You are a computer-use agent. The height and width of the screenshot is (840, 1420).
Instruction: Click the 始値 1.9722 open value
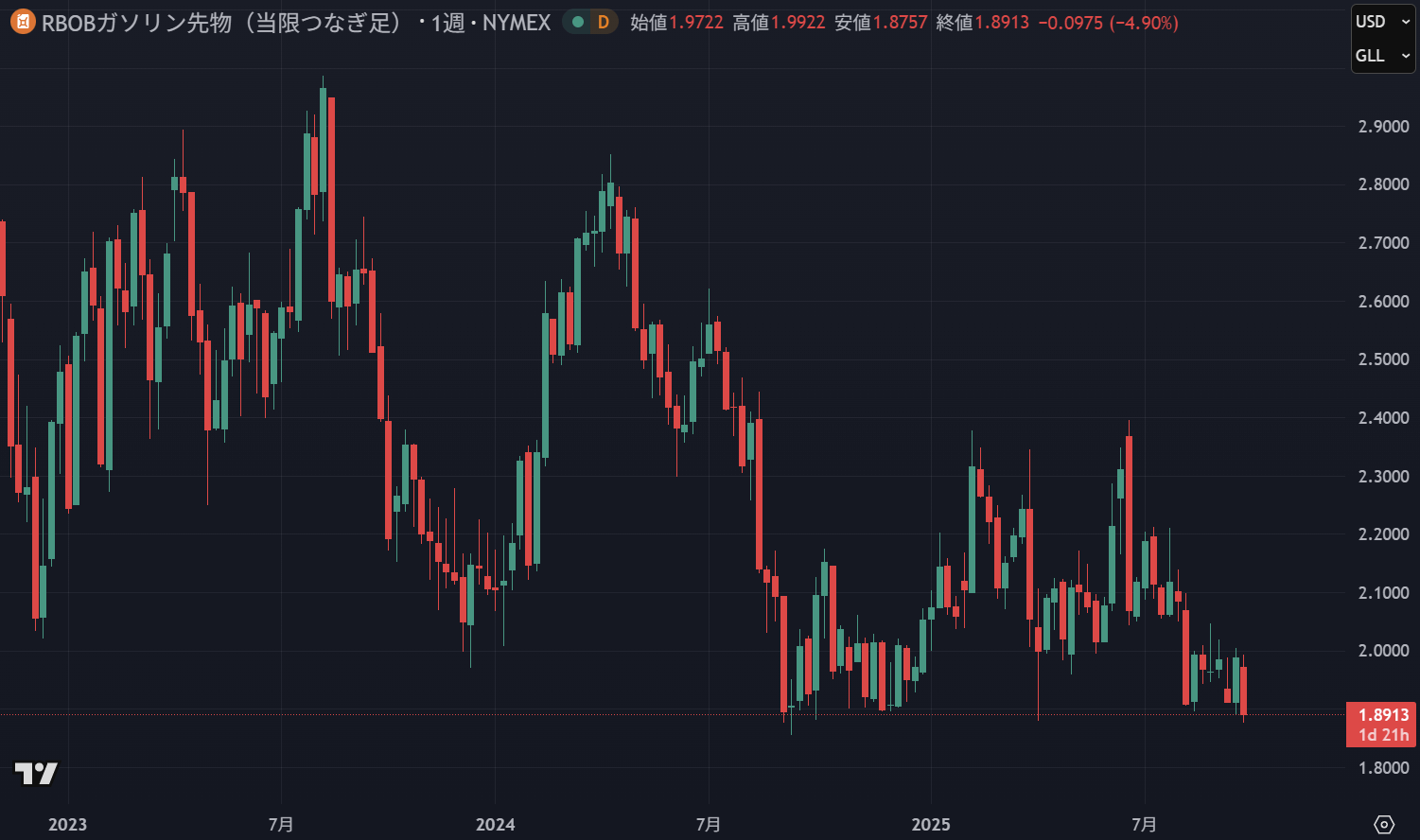coord(695,22)
